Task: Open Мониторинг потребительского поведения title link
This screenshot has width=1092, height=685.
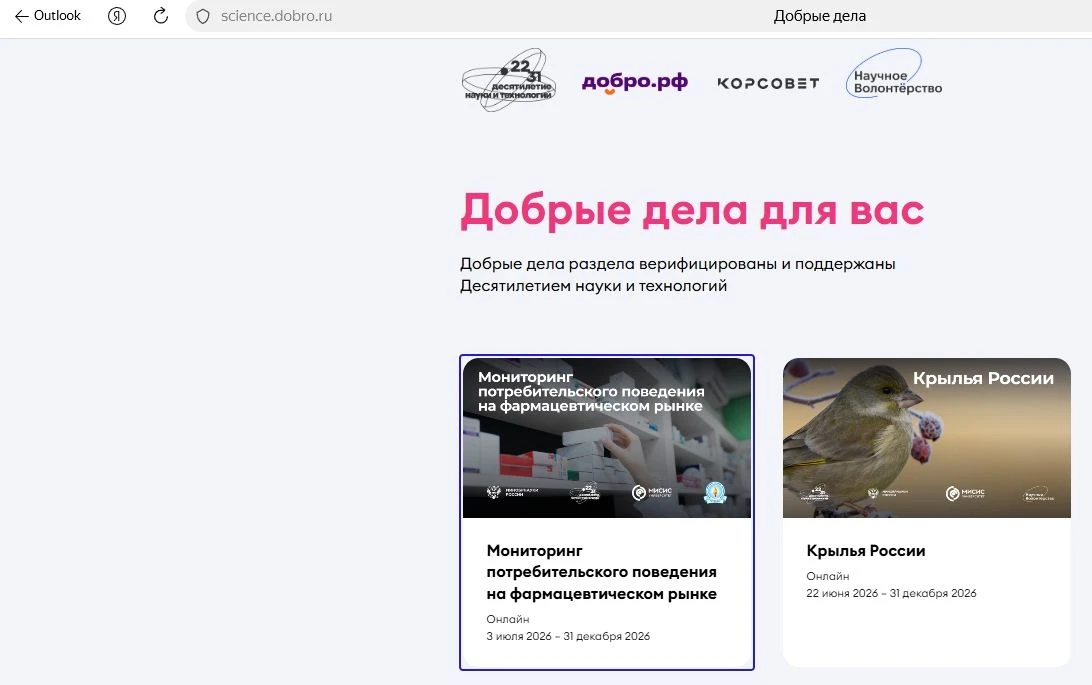Action: (x=602, y=572)
